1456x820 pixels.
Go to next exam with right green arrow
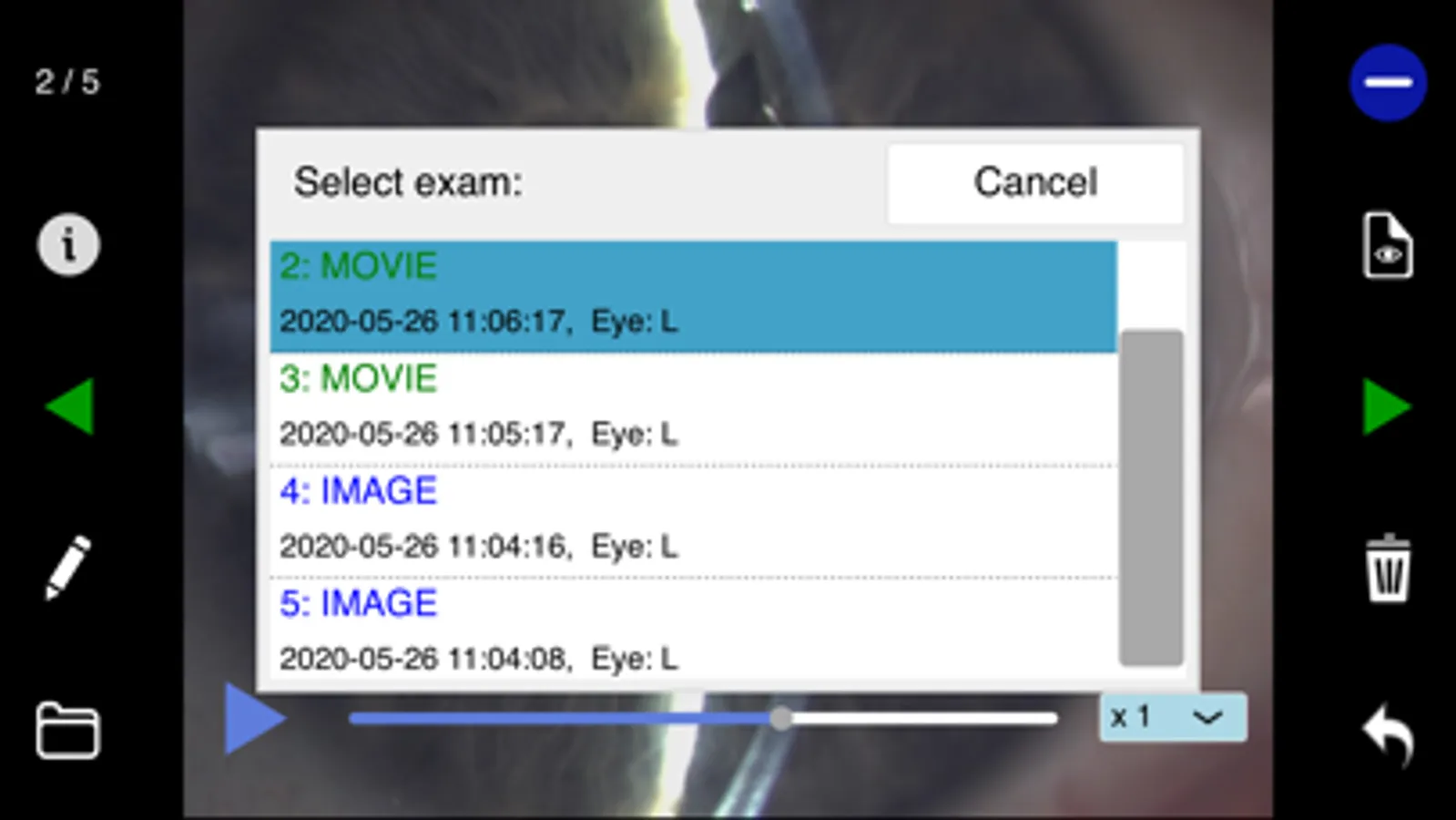[x=1387, y=406]
